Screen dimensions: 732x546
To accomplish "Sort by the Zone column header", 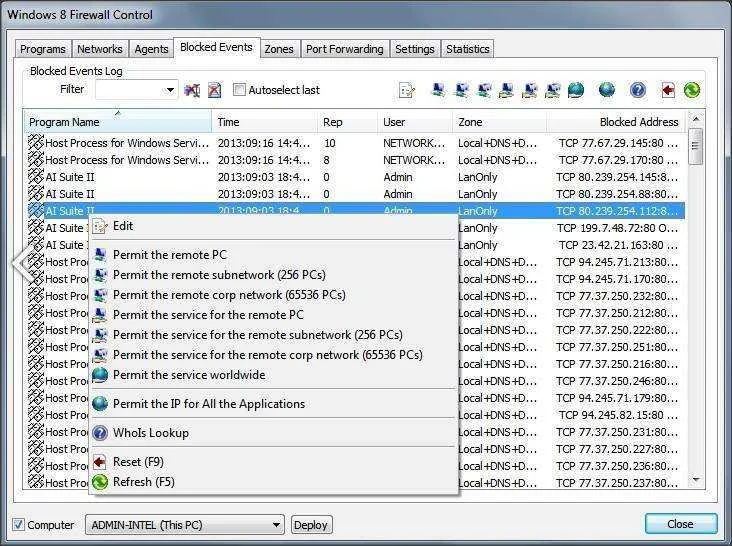I will point(500,122).
